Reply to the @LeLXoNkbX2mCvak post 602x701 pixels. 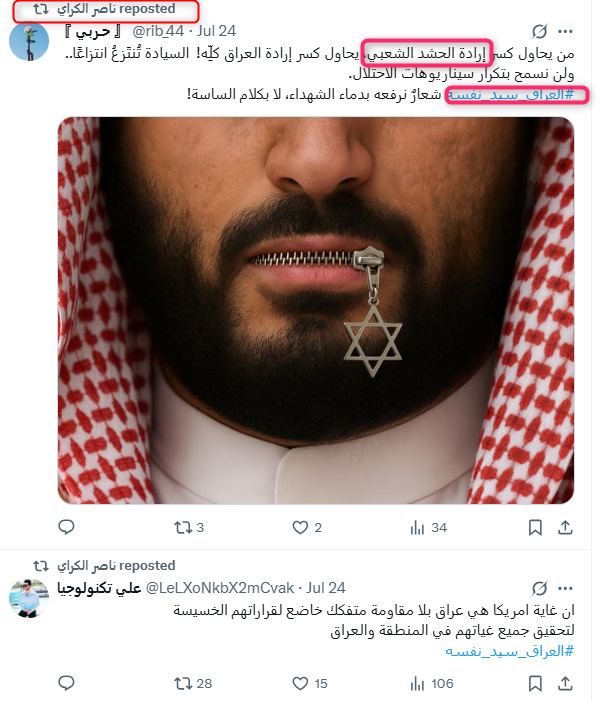click(66, 683)
